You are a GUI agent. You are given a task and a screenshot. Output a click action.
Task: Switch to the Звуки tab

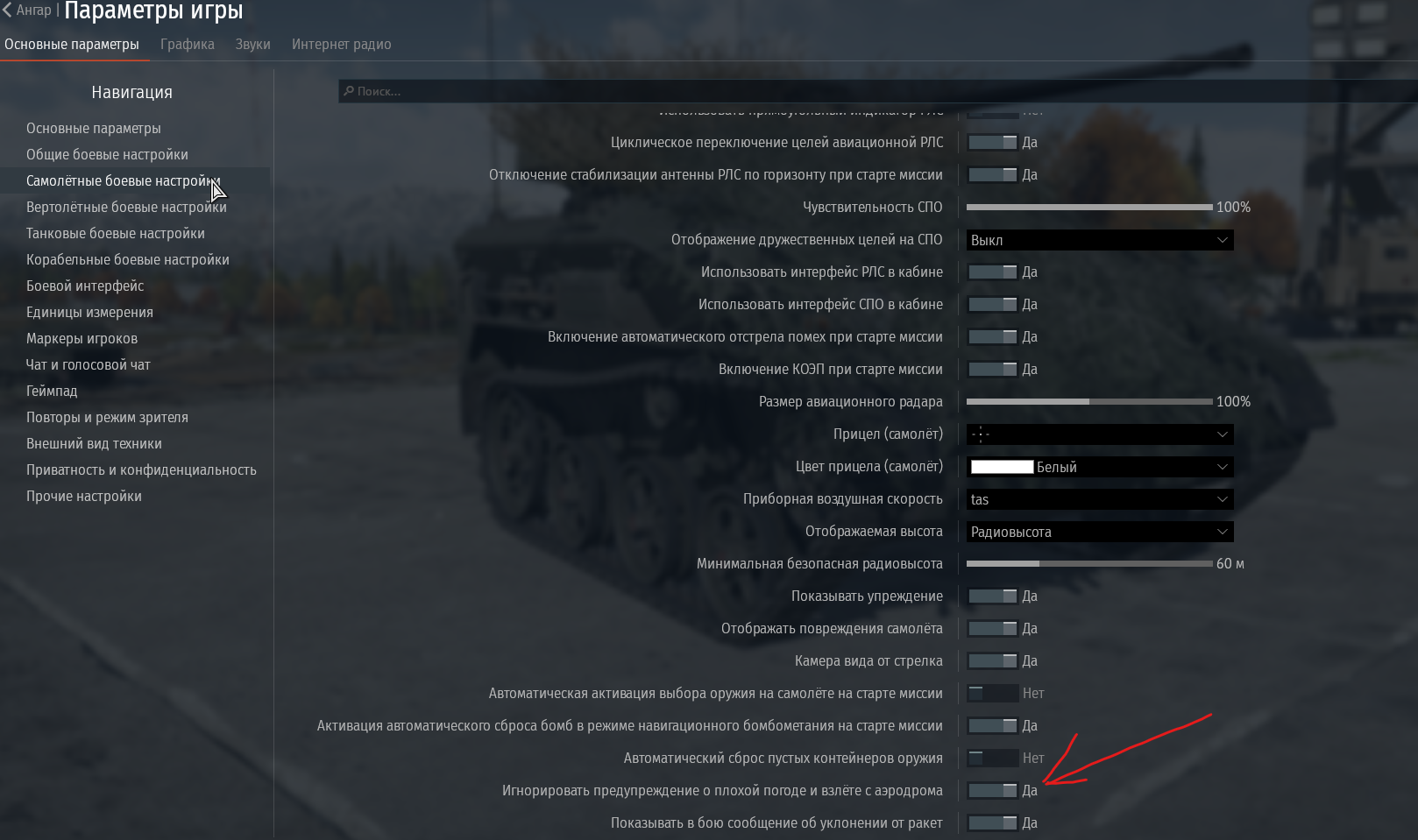(252, 44)
